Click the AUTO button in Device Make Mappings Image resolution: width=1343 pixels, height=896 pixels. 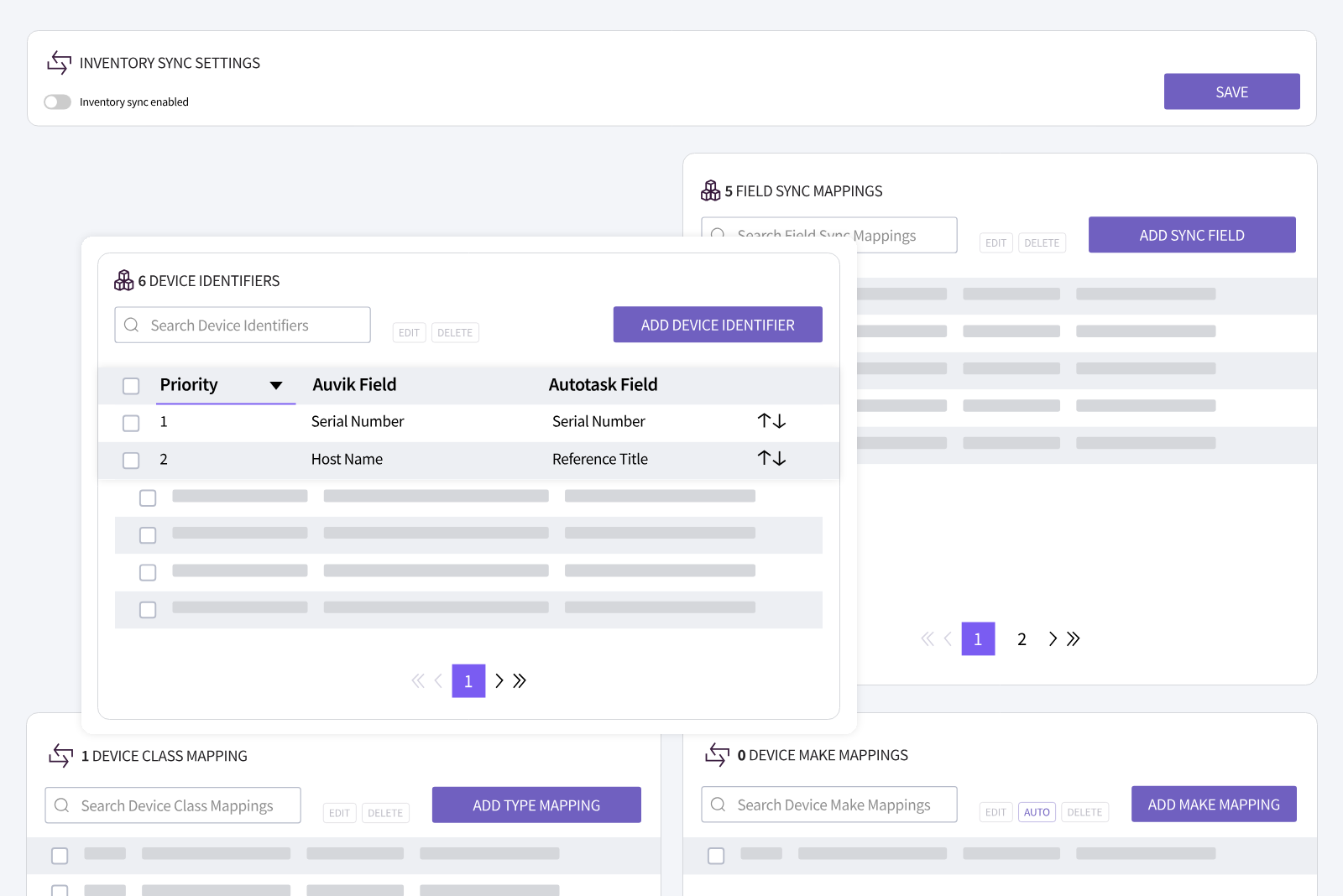(1037, 812)
